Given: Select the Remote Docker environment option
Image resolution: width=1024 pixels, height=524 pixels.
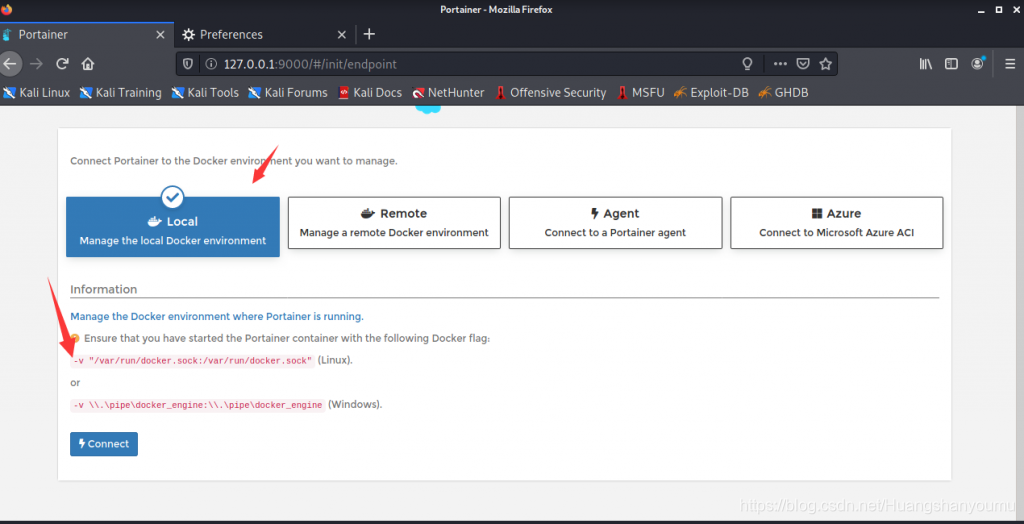Looking at the screenshot, I should (x=394, y=223).
